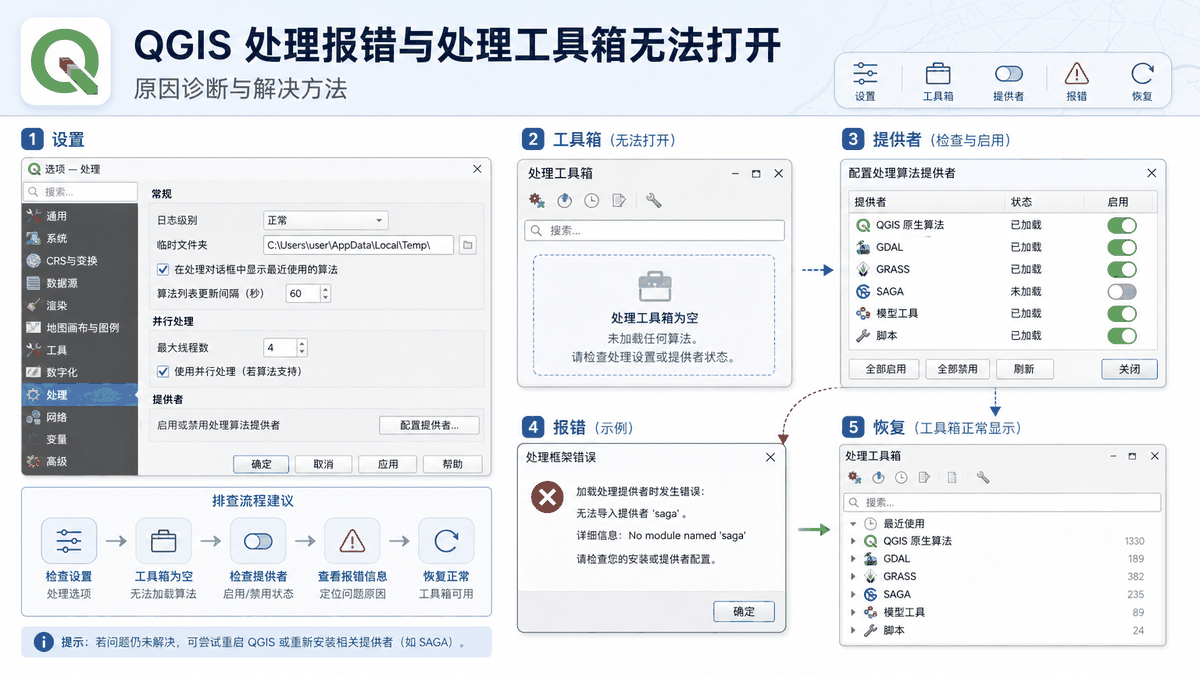
Task: Click 应用 in options dialog
Action: click(x=388, y=464)
